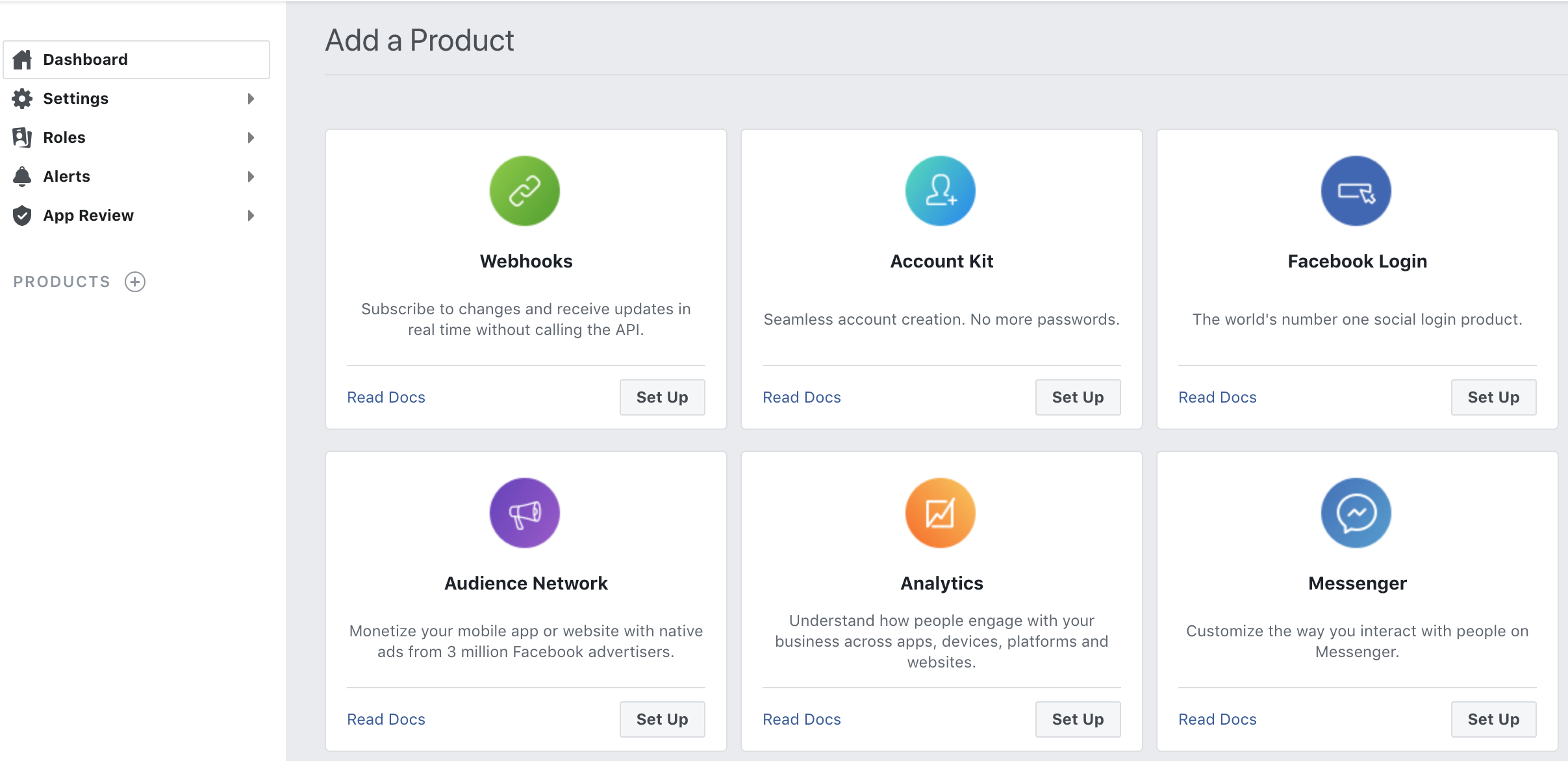The height and width of the screenshot is (761, 1568).
Task: Click the purple Audience Network megaphone icon
Action: pyautogui.click(x=525, y=513)
